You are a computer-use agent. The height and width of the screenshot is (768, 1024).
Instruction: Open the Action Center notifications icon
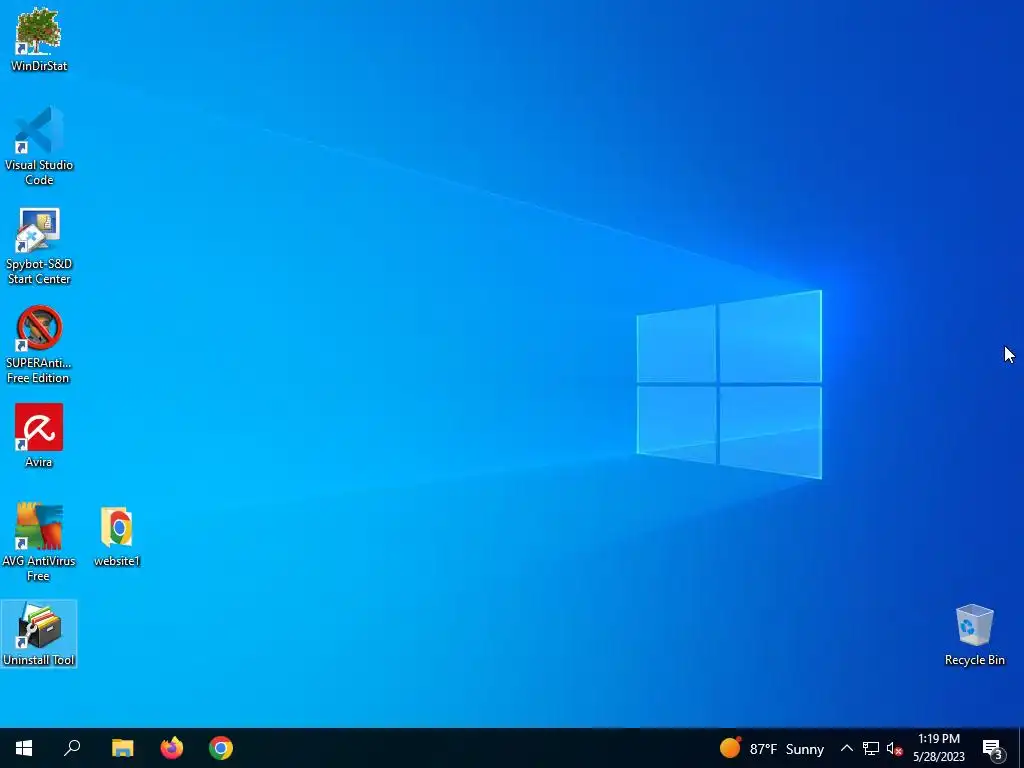coord(993,749)
